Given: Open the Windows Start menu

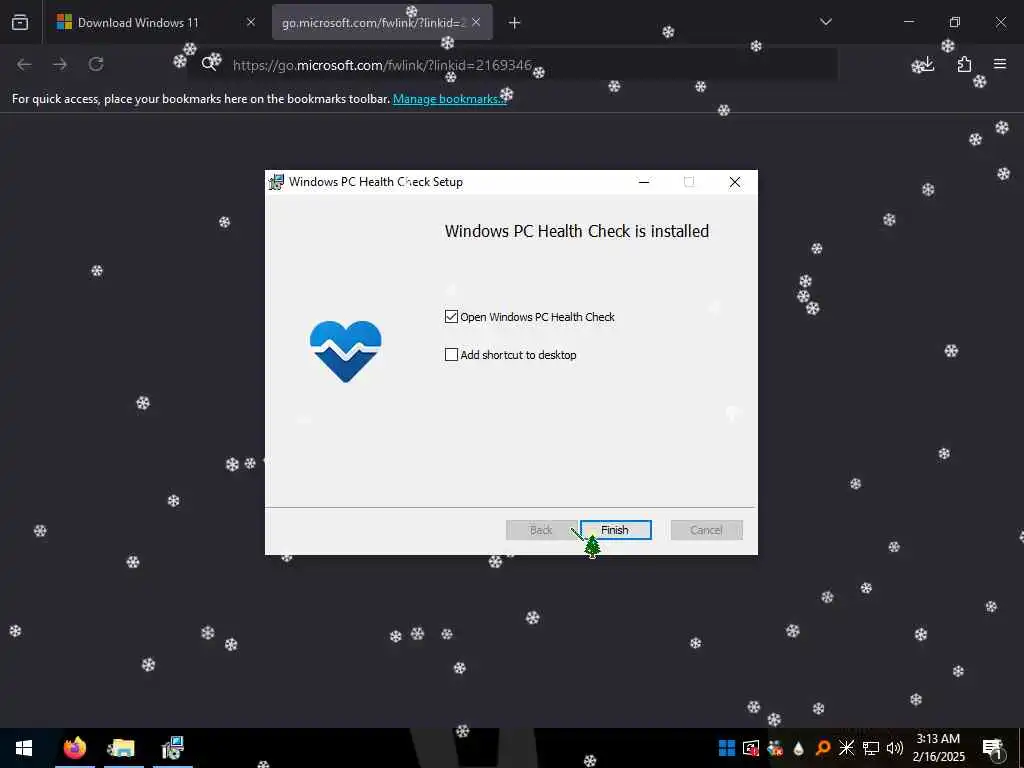Looking at the screenshot, I should 24,748.
